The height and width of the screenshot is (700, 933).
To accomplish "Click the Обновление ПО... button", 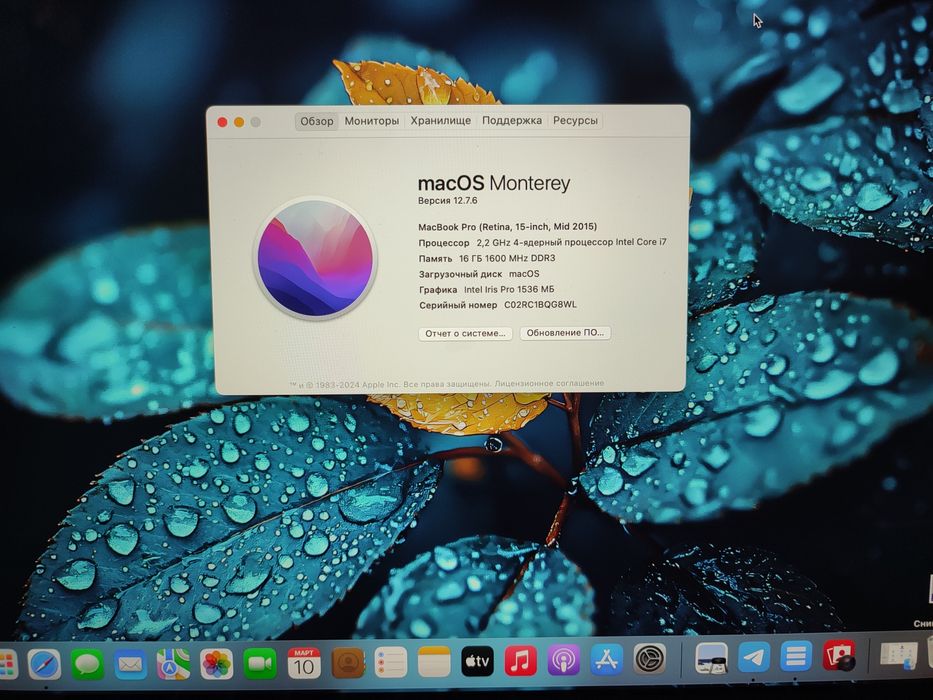I will [x=565, y=333].
